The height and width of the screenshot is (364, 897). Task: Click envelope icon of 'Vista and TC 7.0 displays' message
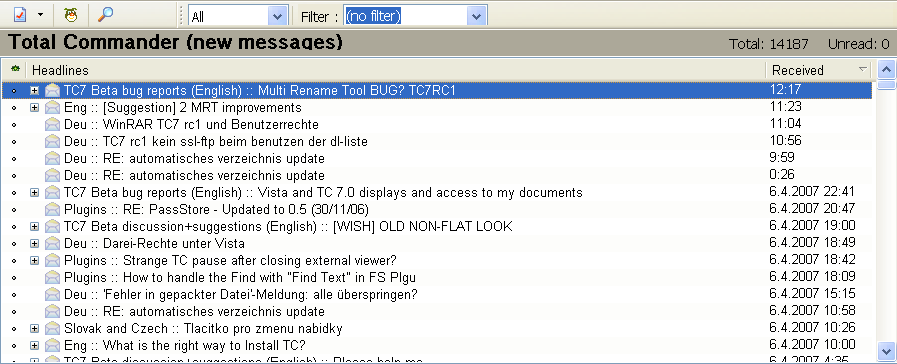[x=53, y=192]
